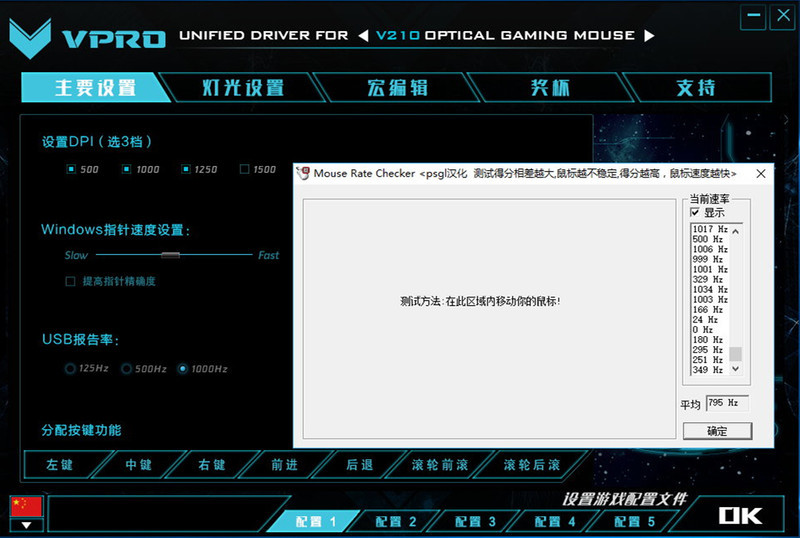The height and width of the screenshot is (538, 800).
Task: Select 500Hz USB report rate
Action: (x=126, y=369)
